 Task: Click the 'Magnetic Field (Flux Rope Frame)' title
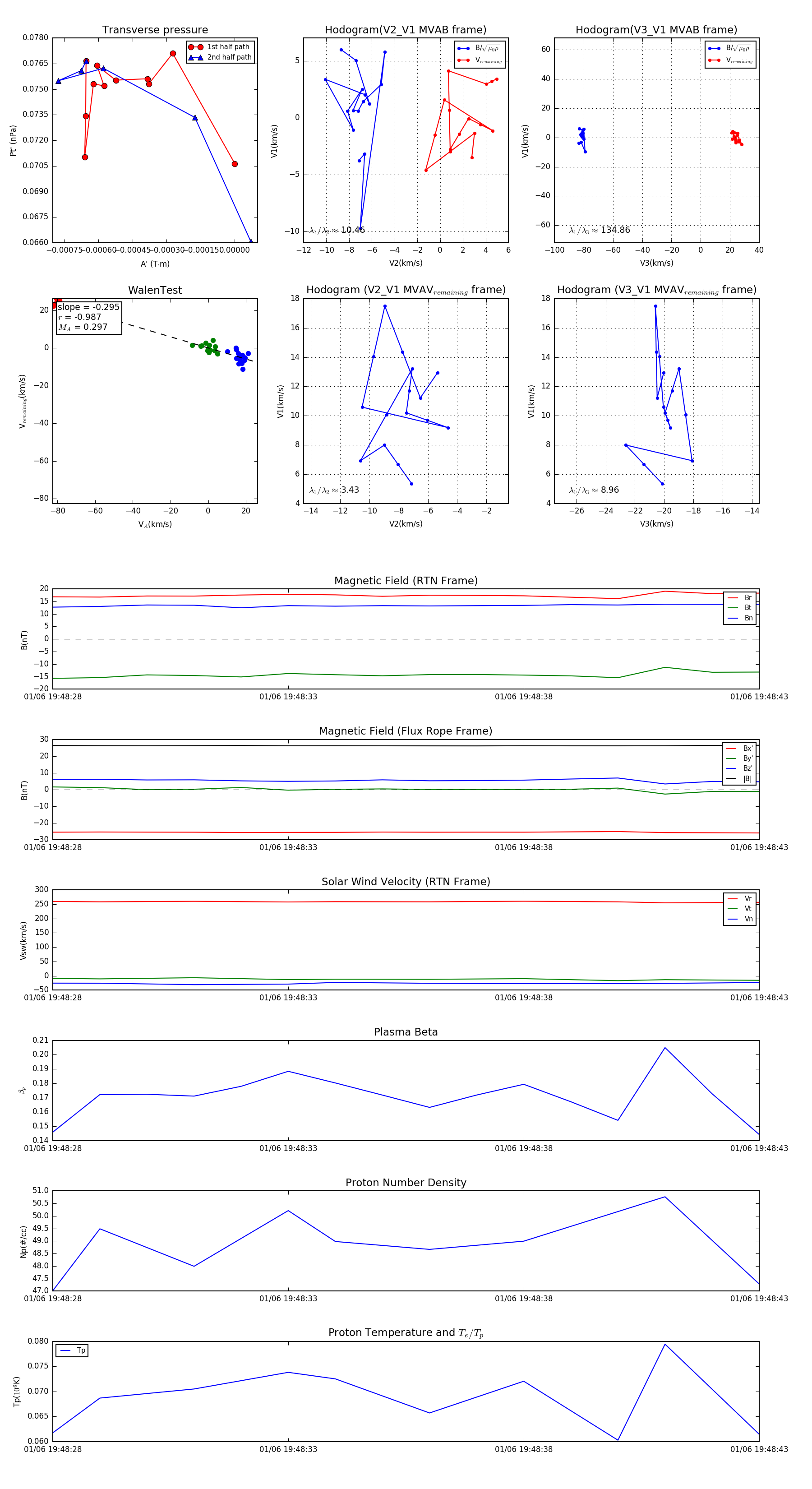point(406,731)
